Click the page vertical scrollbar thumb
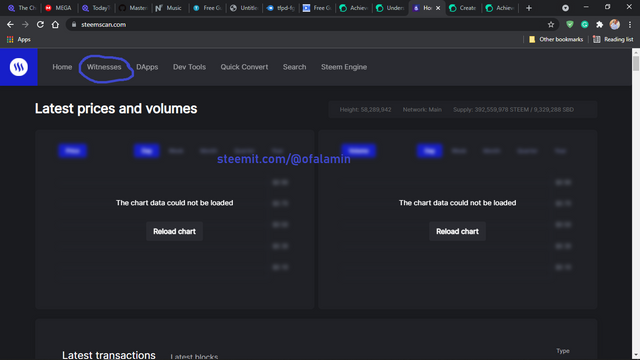The image size is (640, 360). point(636,64)
